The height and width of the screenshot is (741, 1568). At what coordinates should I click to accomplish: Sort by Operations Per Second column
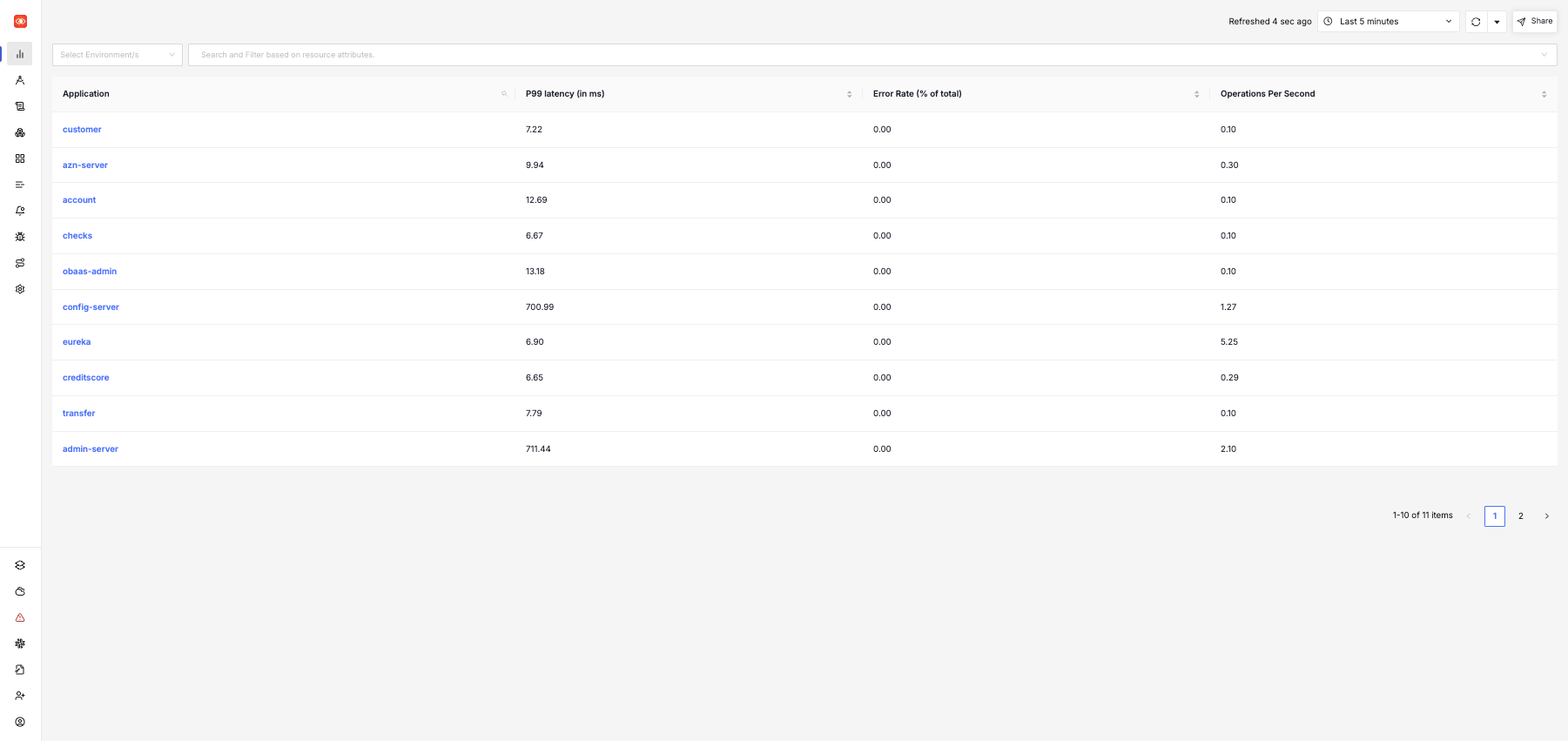click(1544, 94)
